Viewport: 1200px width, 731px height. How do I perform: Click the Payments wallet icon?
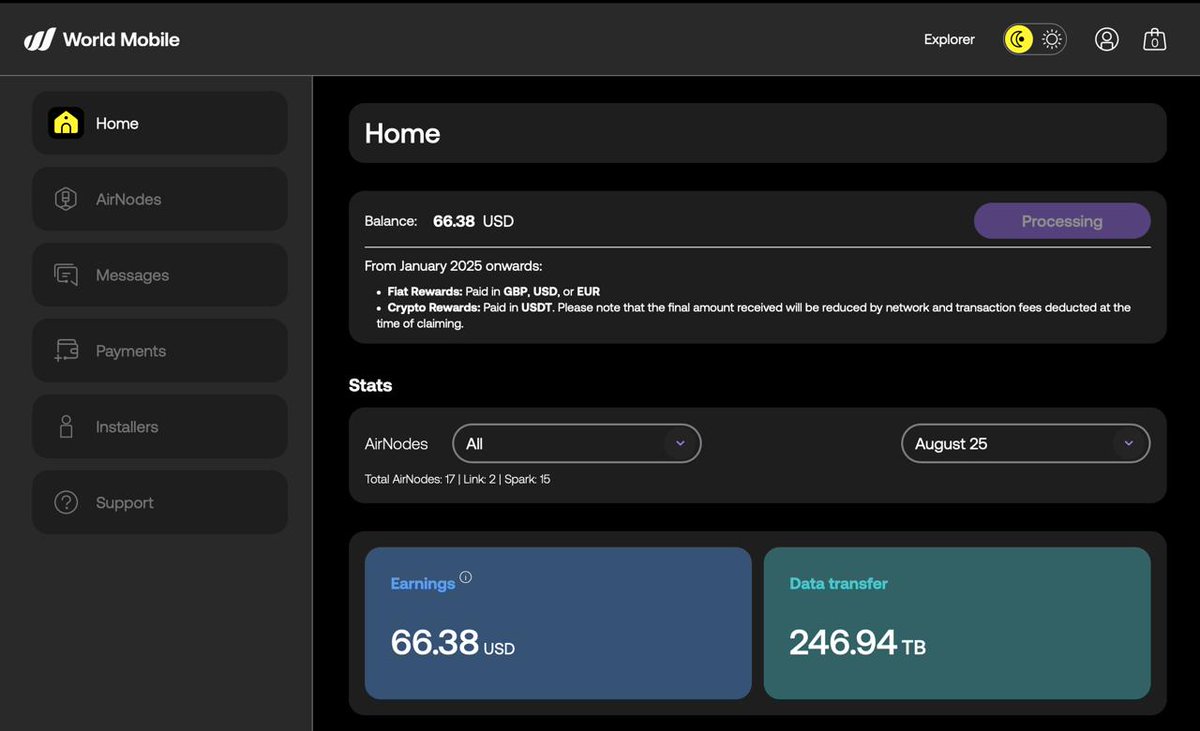[x=66, y=351]
